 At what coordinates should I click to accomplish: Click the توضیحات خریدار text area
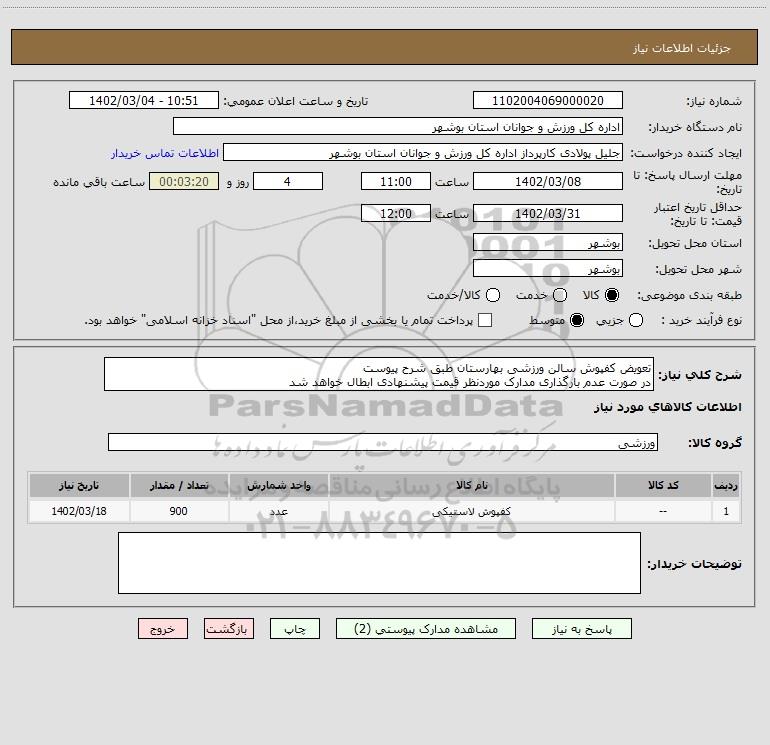point(379,563)
